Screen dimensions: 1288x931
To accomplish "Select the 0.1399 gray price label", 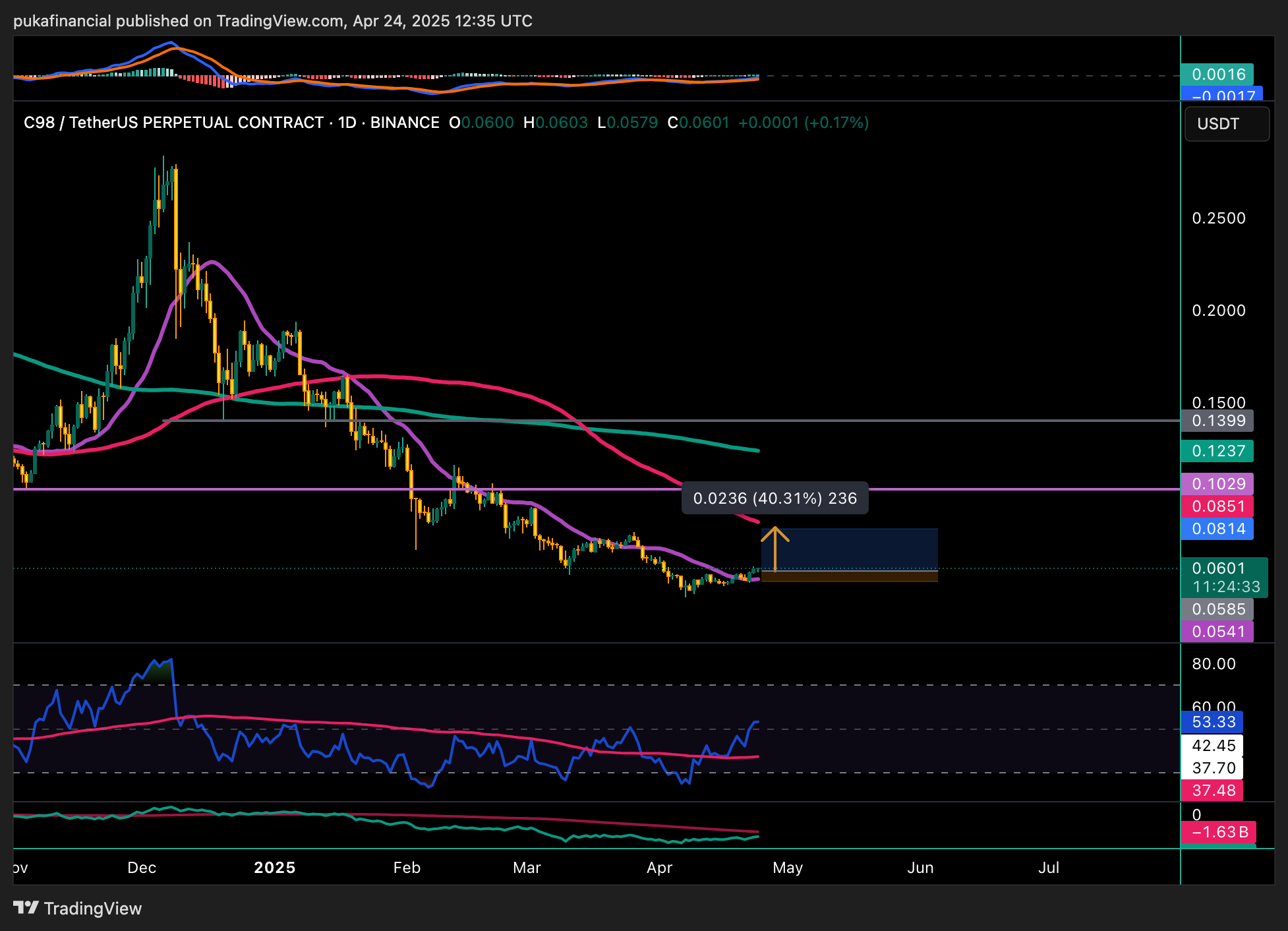I will [x=1217, y=421].
